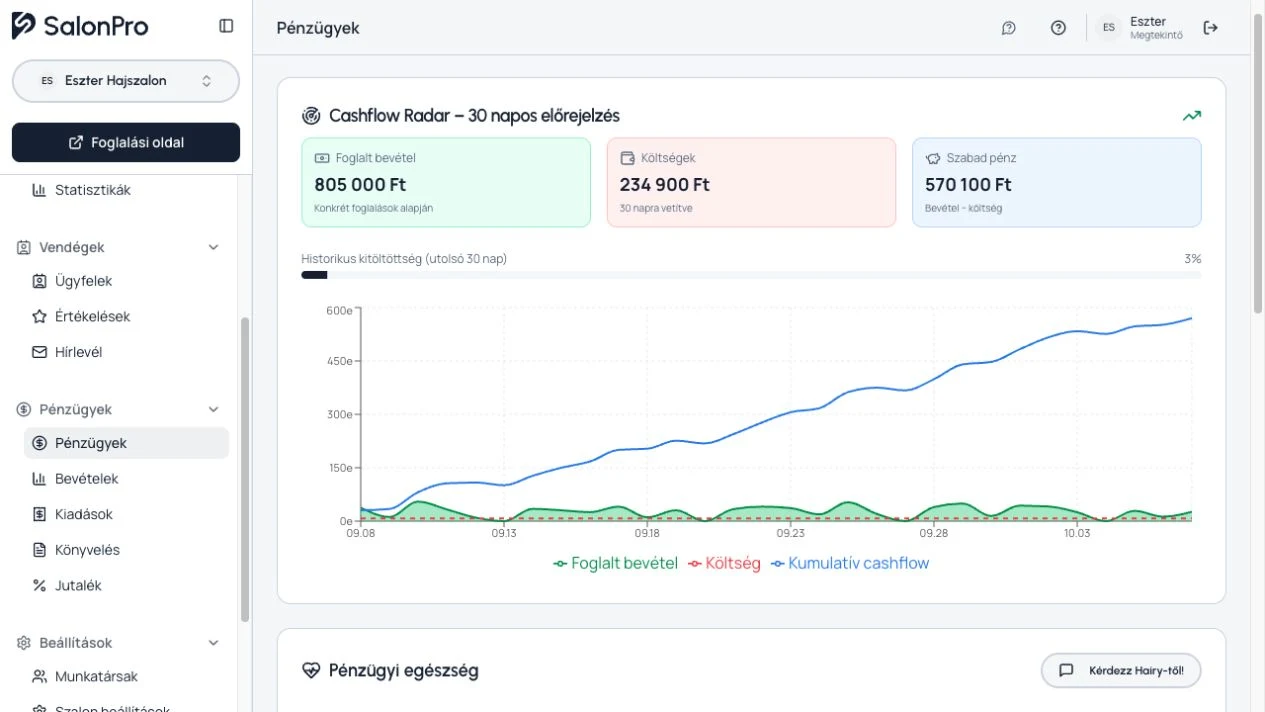Toggle Foglalt bevétel series in chart legend
Screen dimensions: 1265x712
point(615,563)
